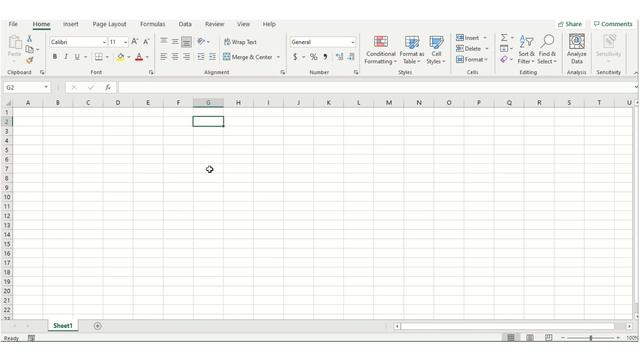Open Sort & Filter menu

526,50
